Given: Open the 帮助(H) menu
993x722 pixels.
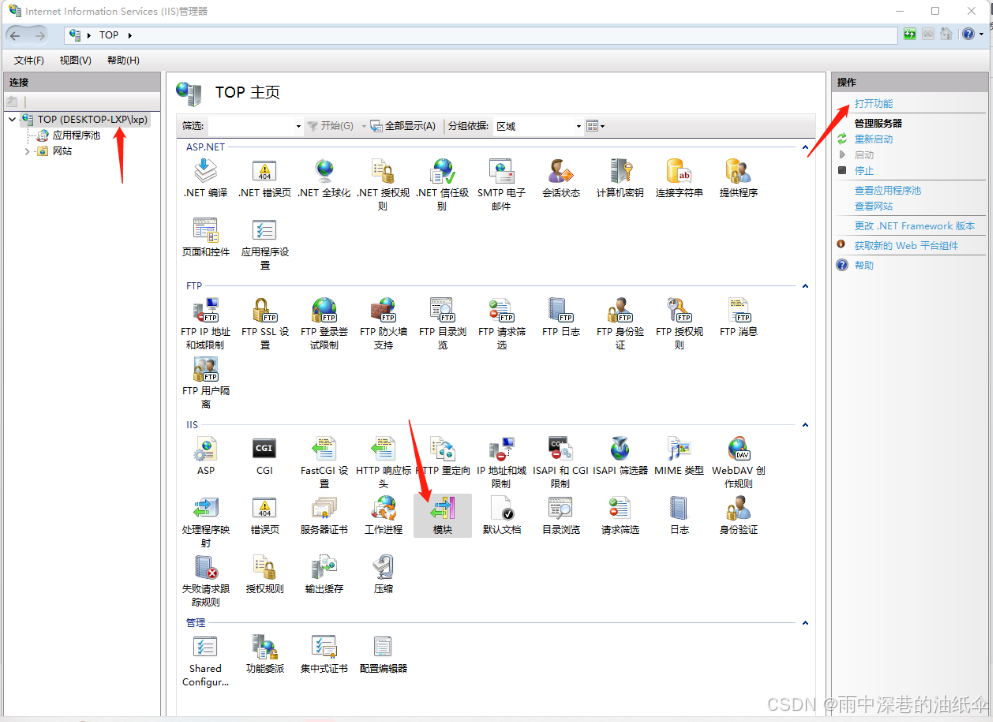Looking at the screenshot, I should pyautogui.click(x=123, y=60).
